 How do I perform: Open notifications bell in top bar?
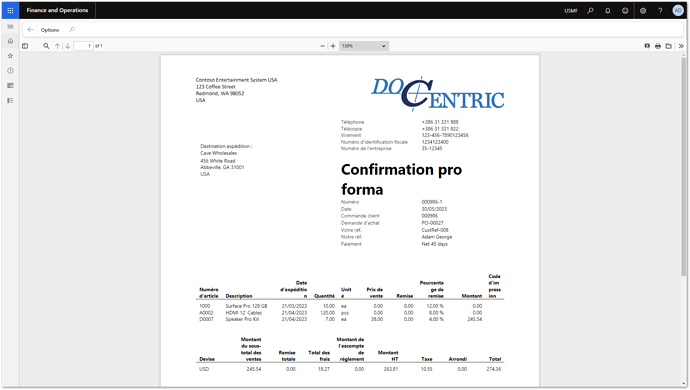click(x=608, y=11)
